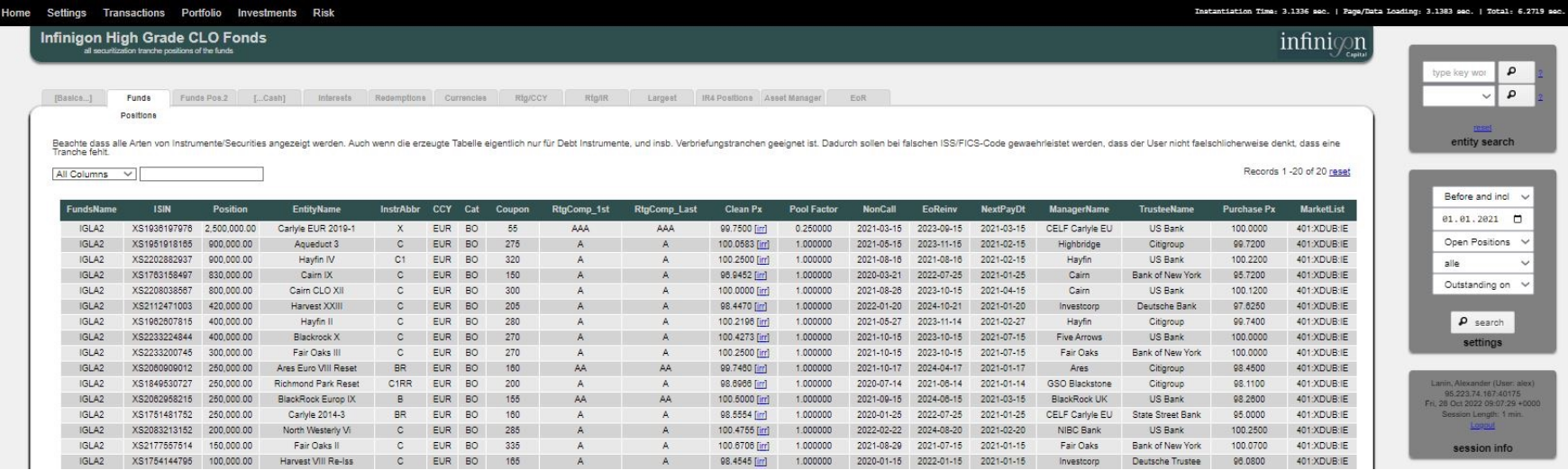Open the date picker calendar icon

click(1517, 219)
